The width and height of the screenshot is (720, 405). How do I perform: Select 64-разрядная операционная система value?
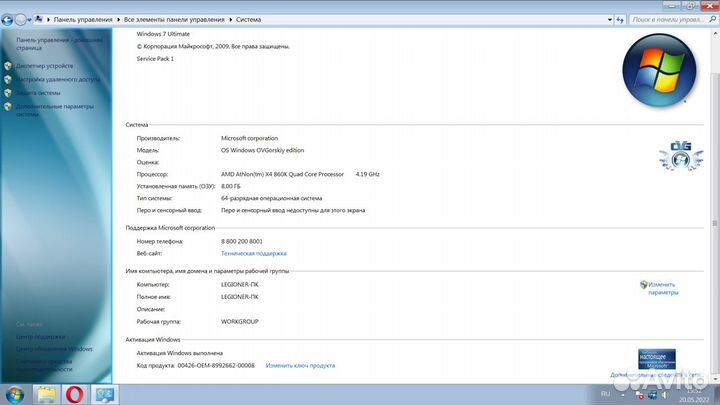(271, 198)
